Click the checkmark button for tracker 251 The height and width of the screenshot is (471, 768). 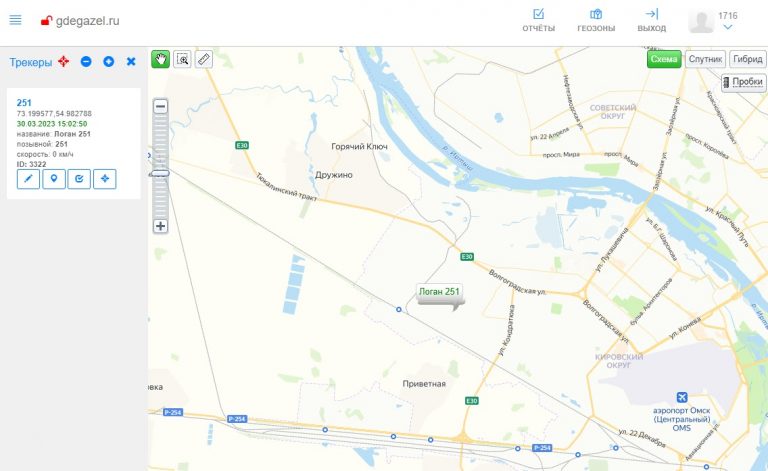79,179
